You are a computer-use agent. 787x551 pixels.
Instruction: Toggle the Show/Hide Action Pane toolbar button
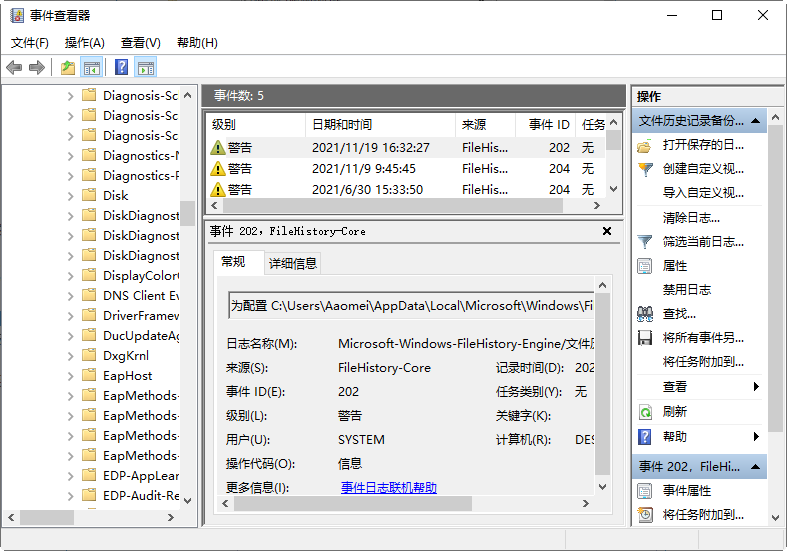point(146,68)
